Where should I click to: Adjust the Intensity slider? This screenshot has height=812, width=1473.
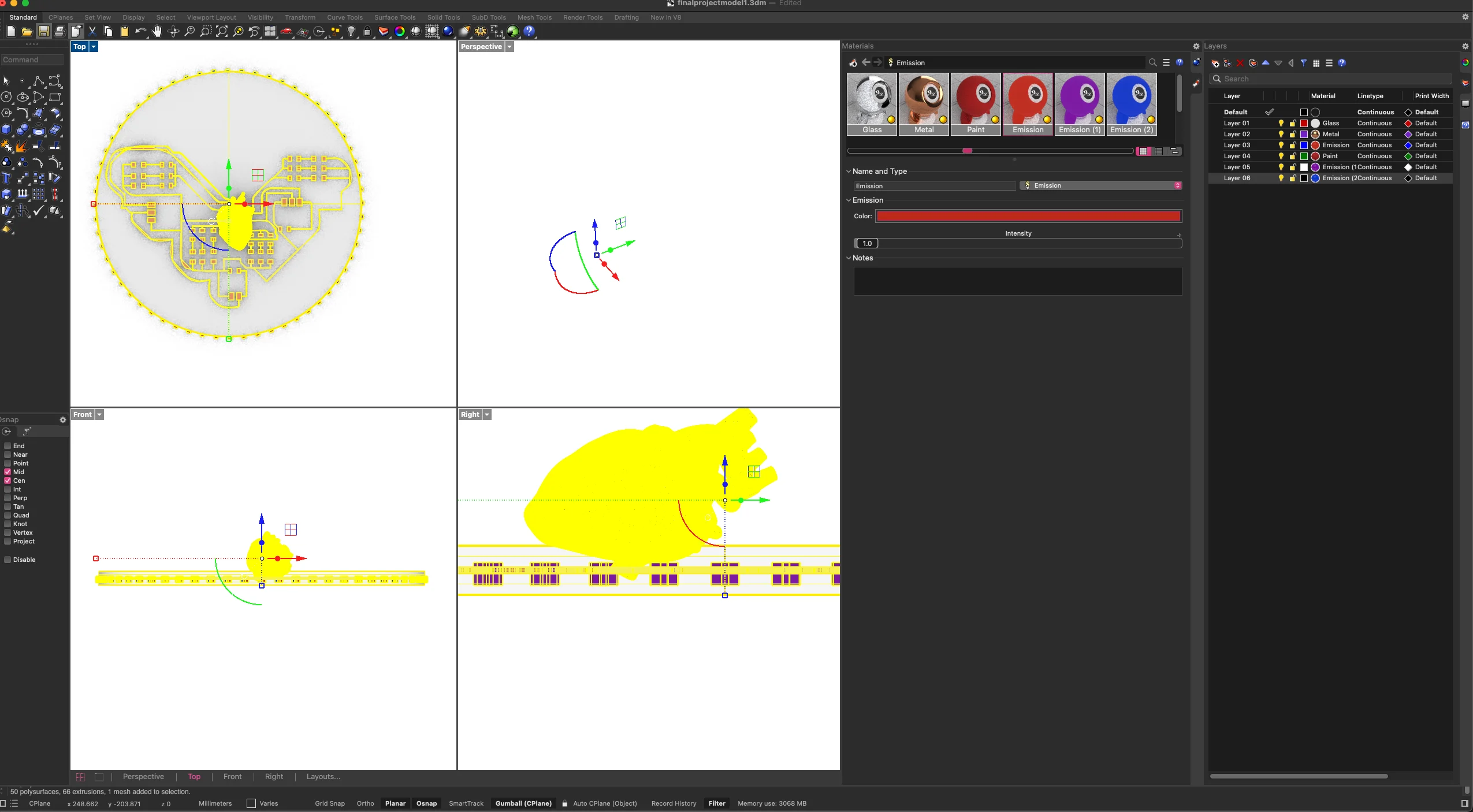[x=1018, y=243]
